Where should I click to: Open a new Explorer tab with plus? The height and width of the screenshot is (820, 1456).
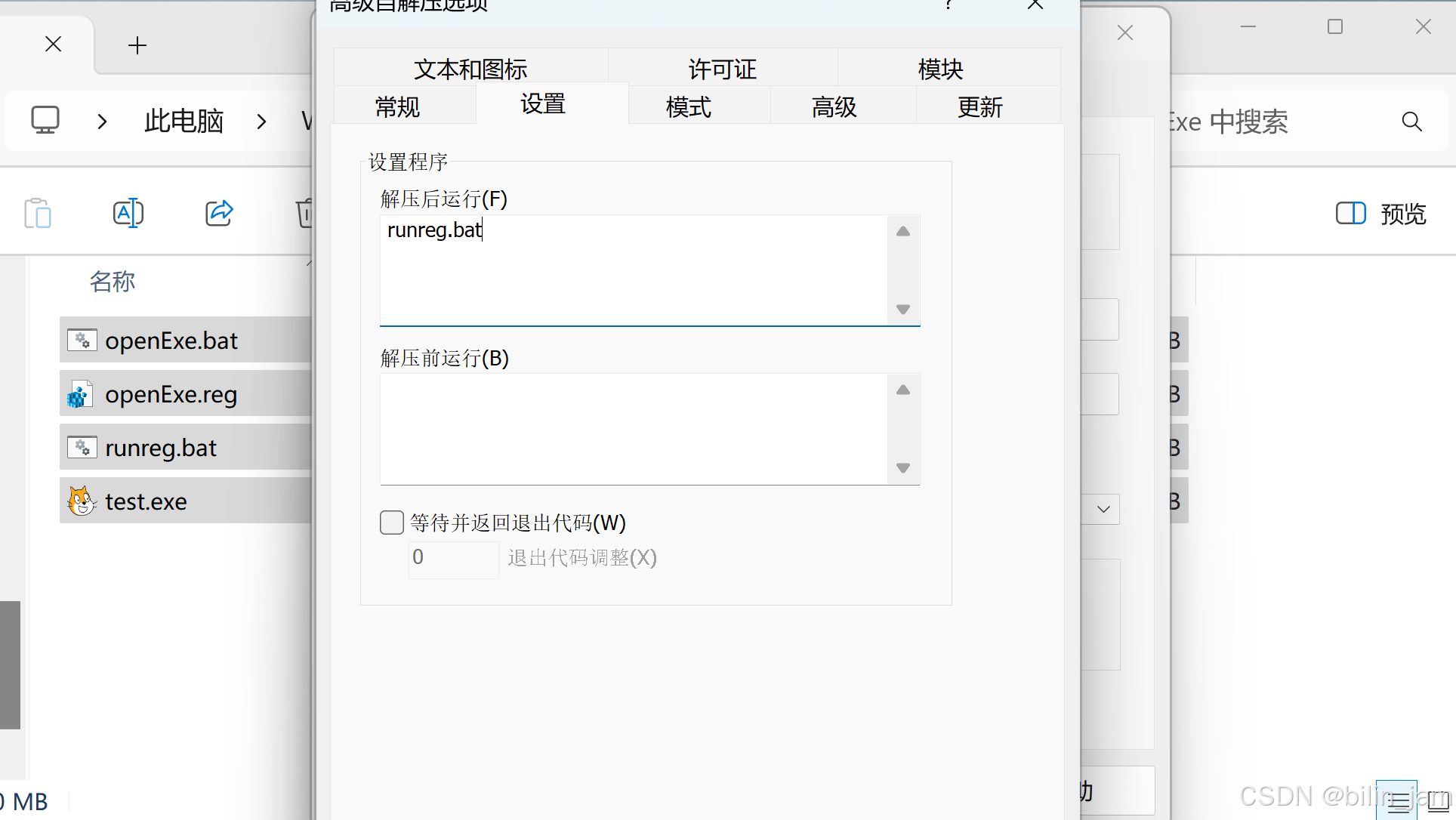point(137,45)
